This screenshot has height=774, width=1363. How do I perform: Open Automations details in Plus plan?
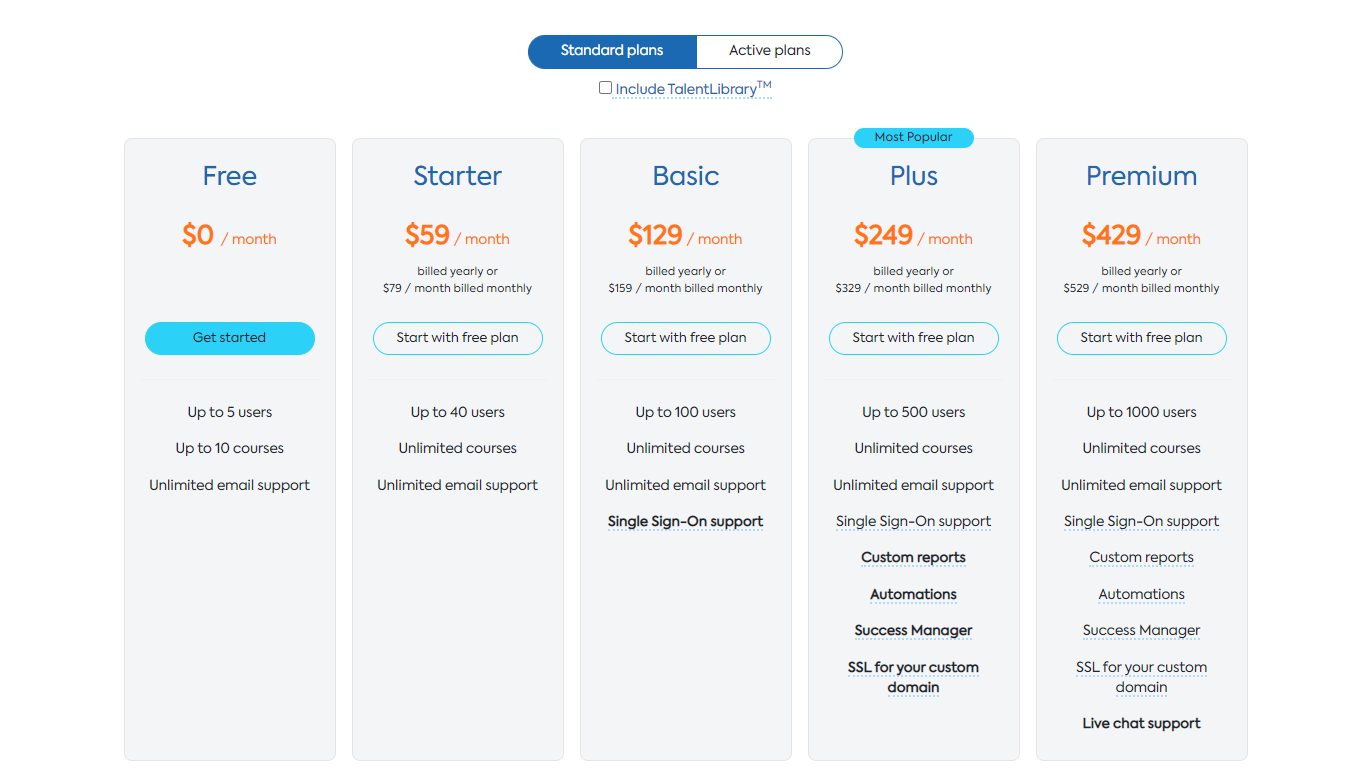tap(913, 594)
